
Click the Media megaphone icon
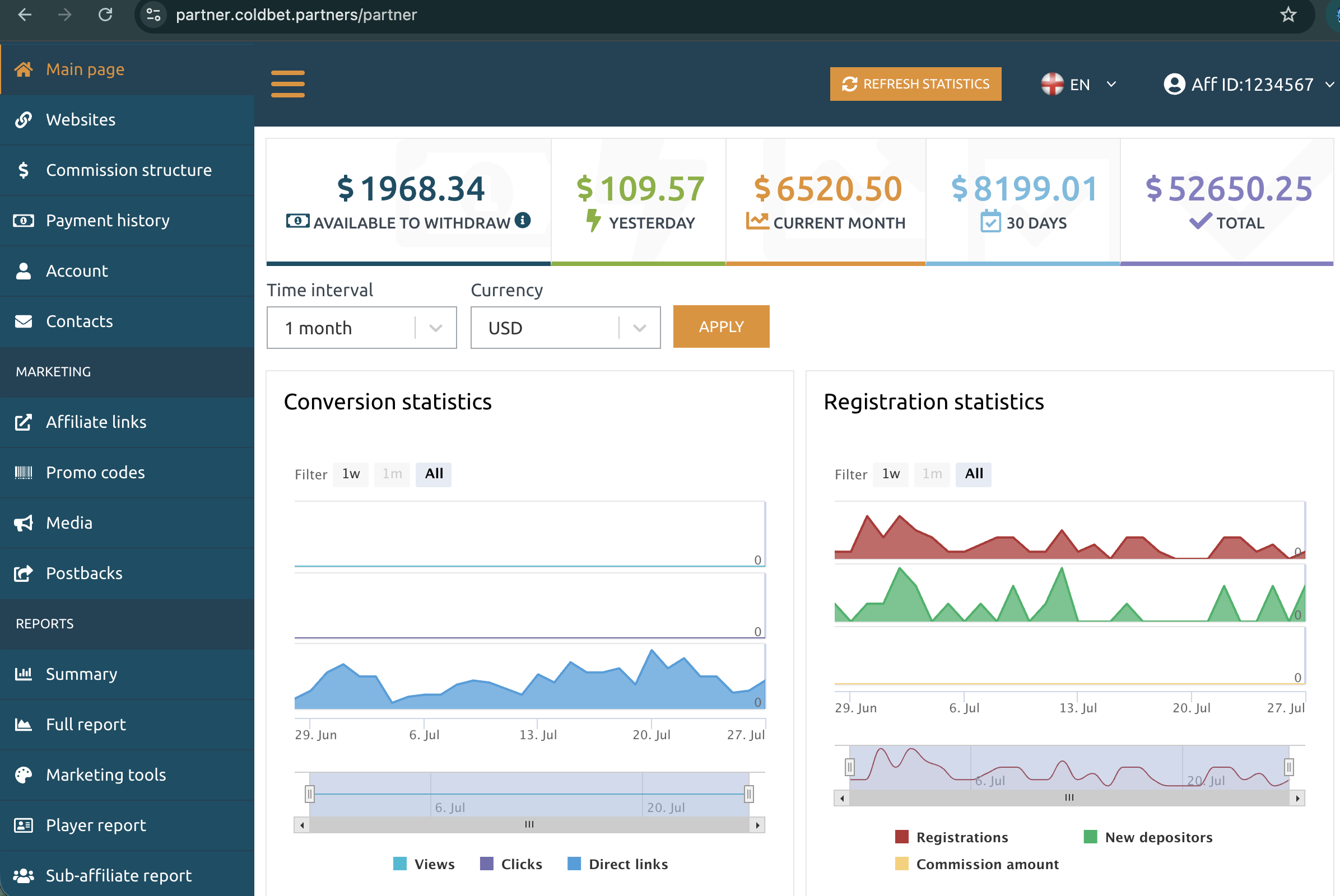pyautogui.click(x=24, y=523)
